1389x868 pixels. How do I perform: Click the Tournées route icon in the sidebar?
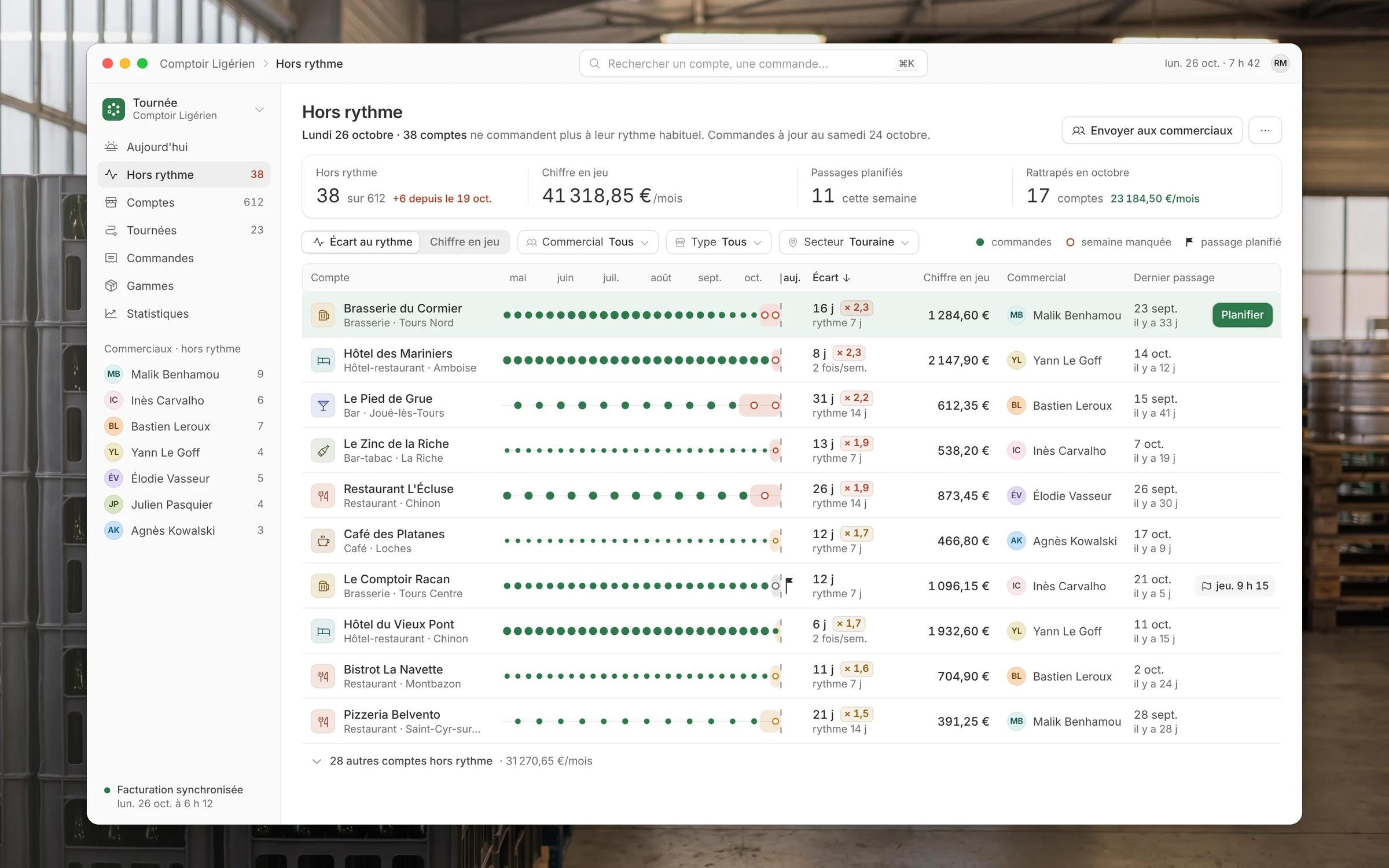point(111,230)
